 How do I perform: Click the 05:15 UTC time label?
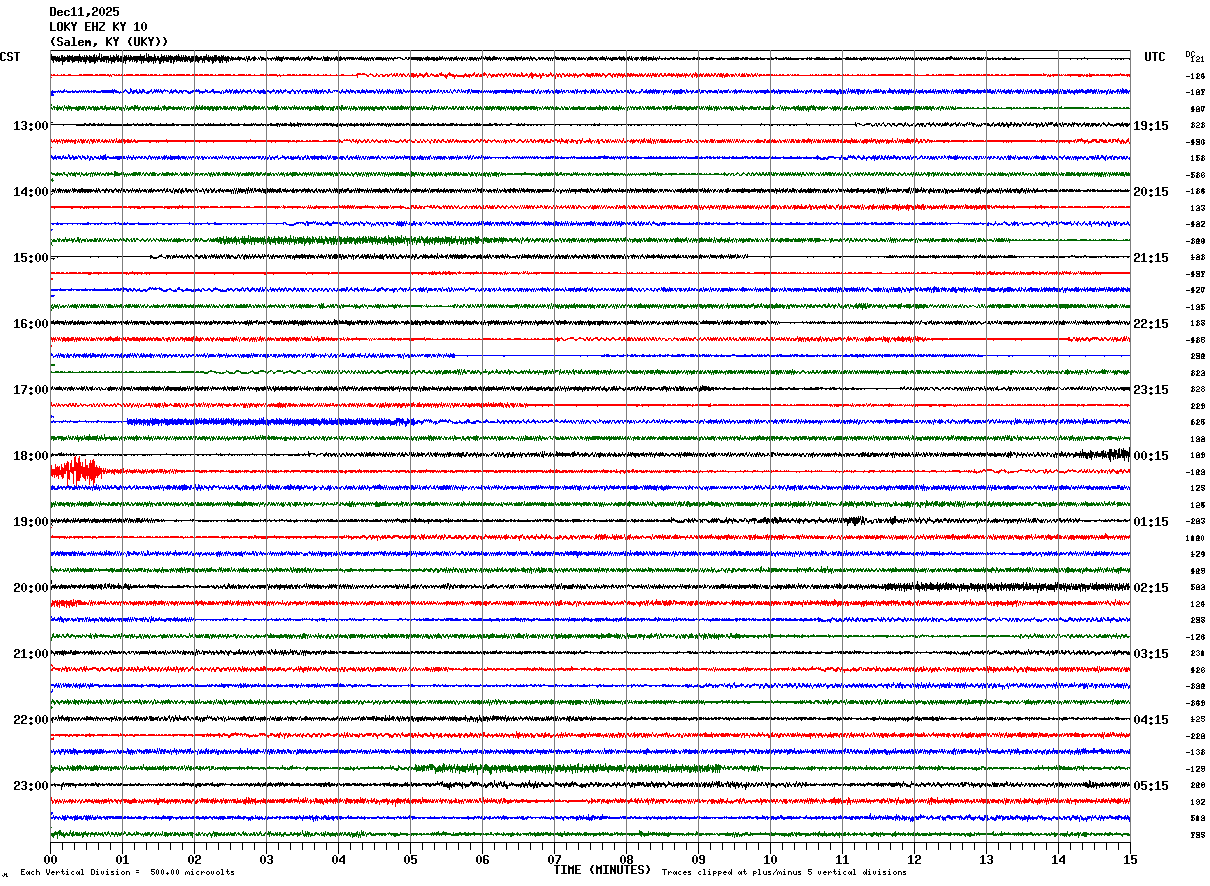click(1151, 786)
